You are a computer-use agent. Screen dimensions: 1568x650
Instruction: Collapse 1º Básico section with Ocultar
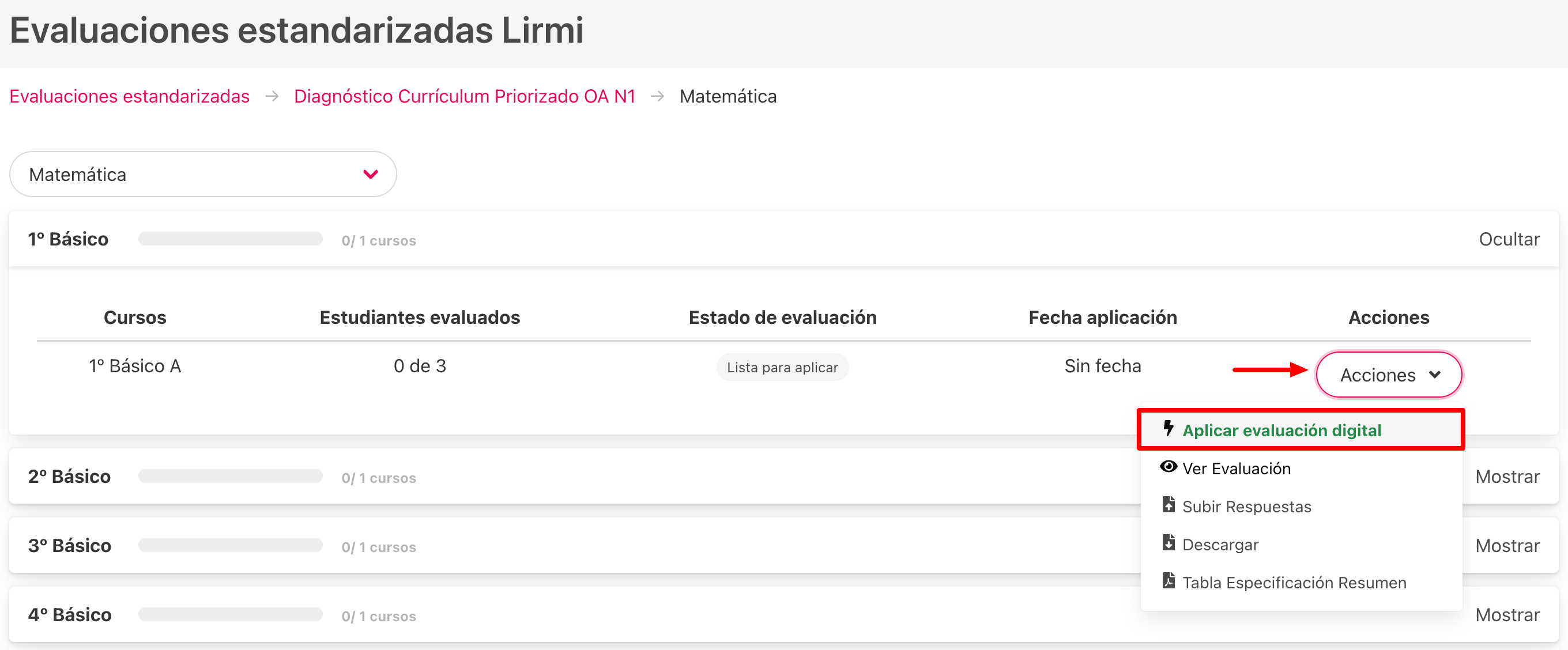1509,239
